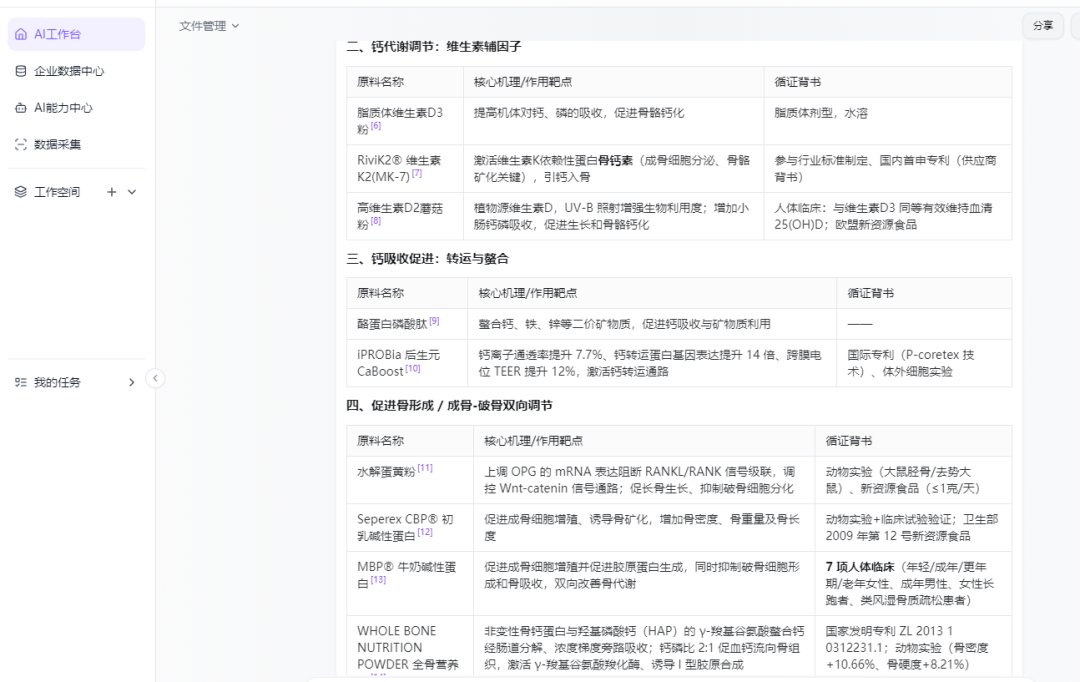Open citation [9] after 酪蛋白磷酸肽
The image size is (1080, 682).
434,321
